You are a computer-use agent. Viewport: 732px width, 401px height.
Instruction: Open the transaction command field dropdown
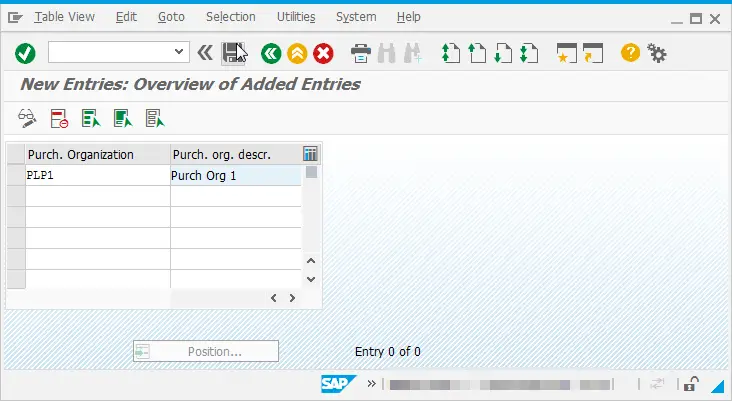[x=178, y=52]
